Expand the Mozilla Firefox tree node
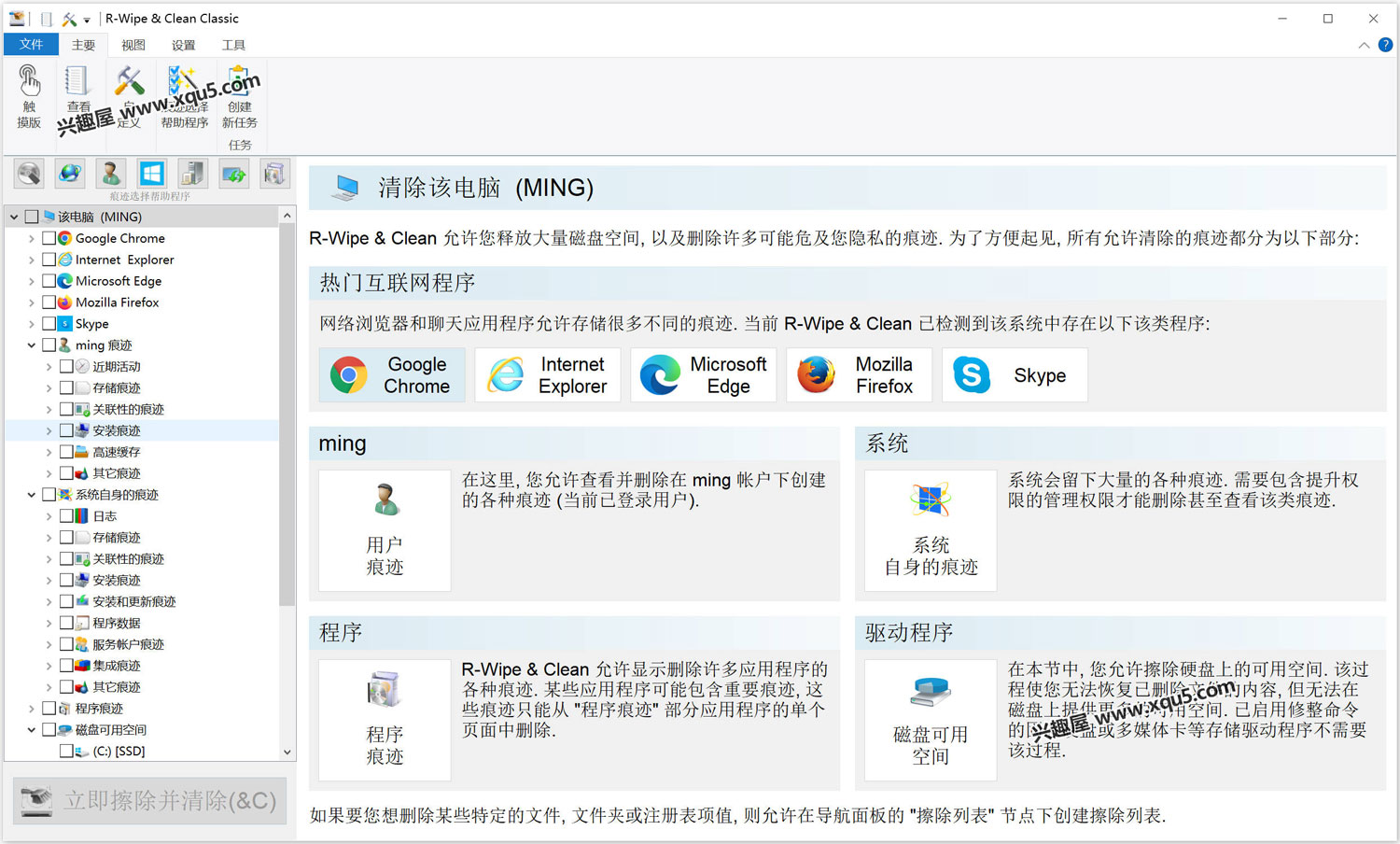 32,302
